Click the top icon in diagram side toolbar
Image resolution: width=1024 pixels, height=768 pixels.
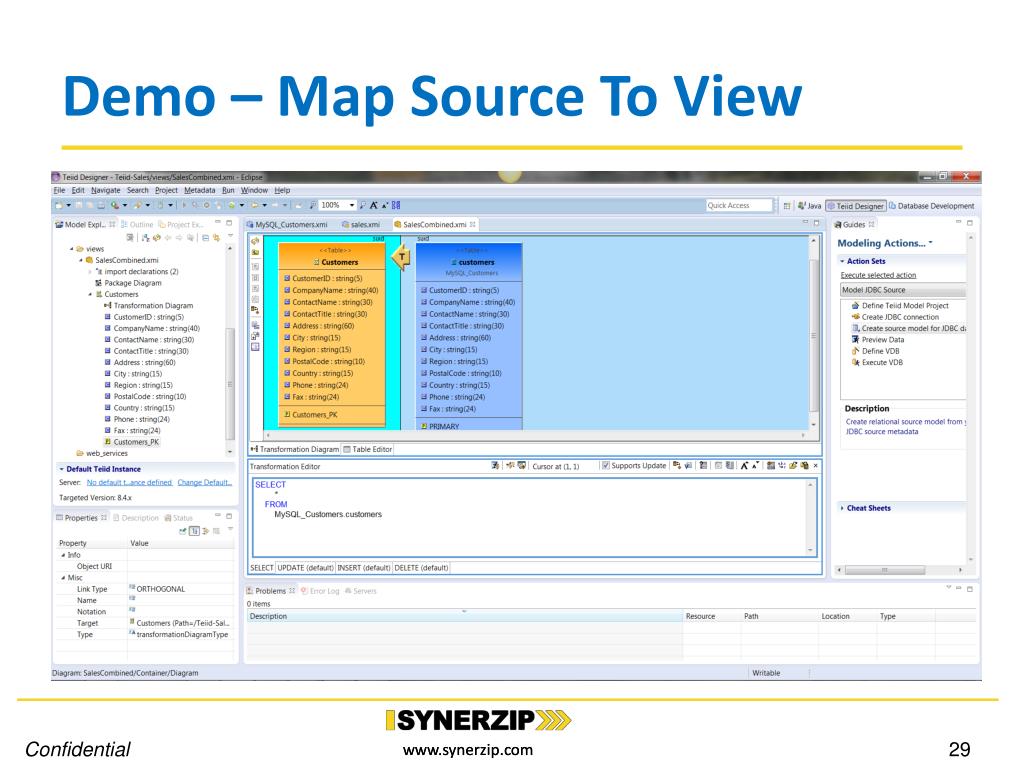pyautogui.click(x=255, y=241)
